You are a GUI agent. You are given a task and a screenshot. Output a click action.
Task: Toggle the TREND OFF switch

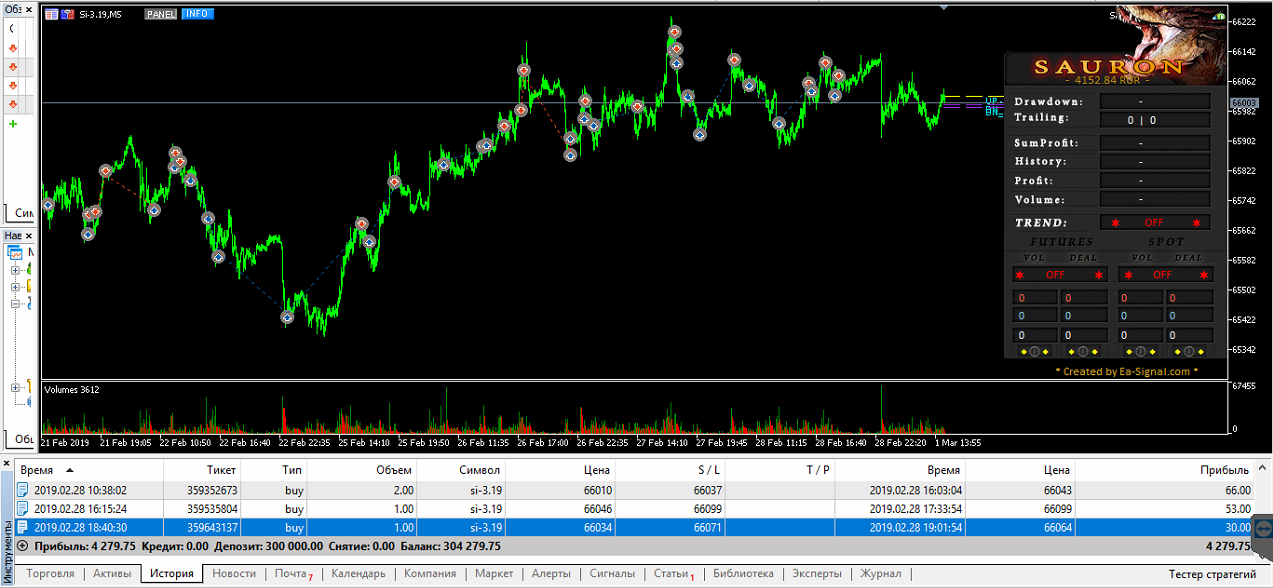coord(1155,223)
